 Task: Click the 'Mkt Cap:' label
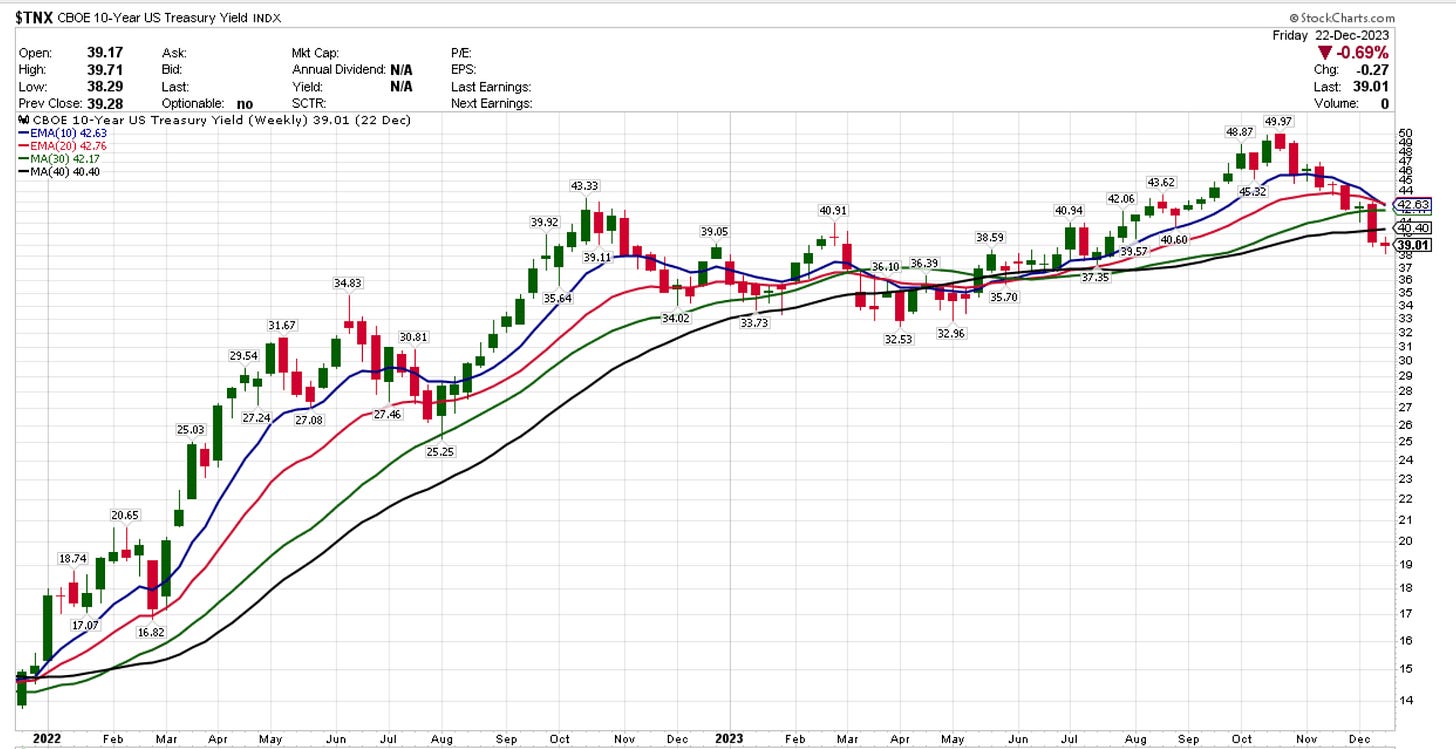coord(316,52)
